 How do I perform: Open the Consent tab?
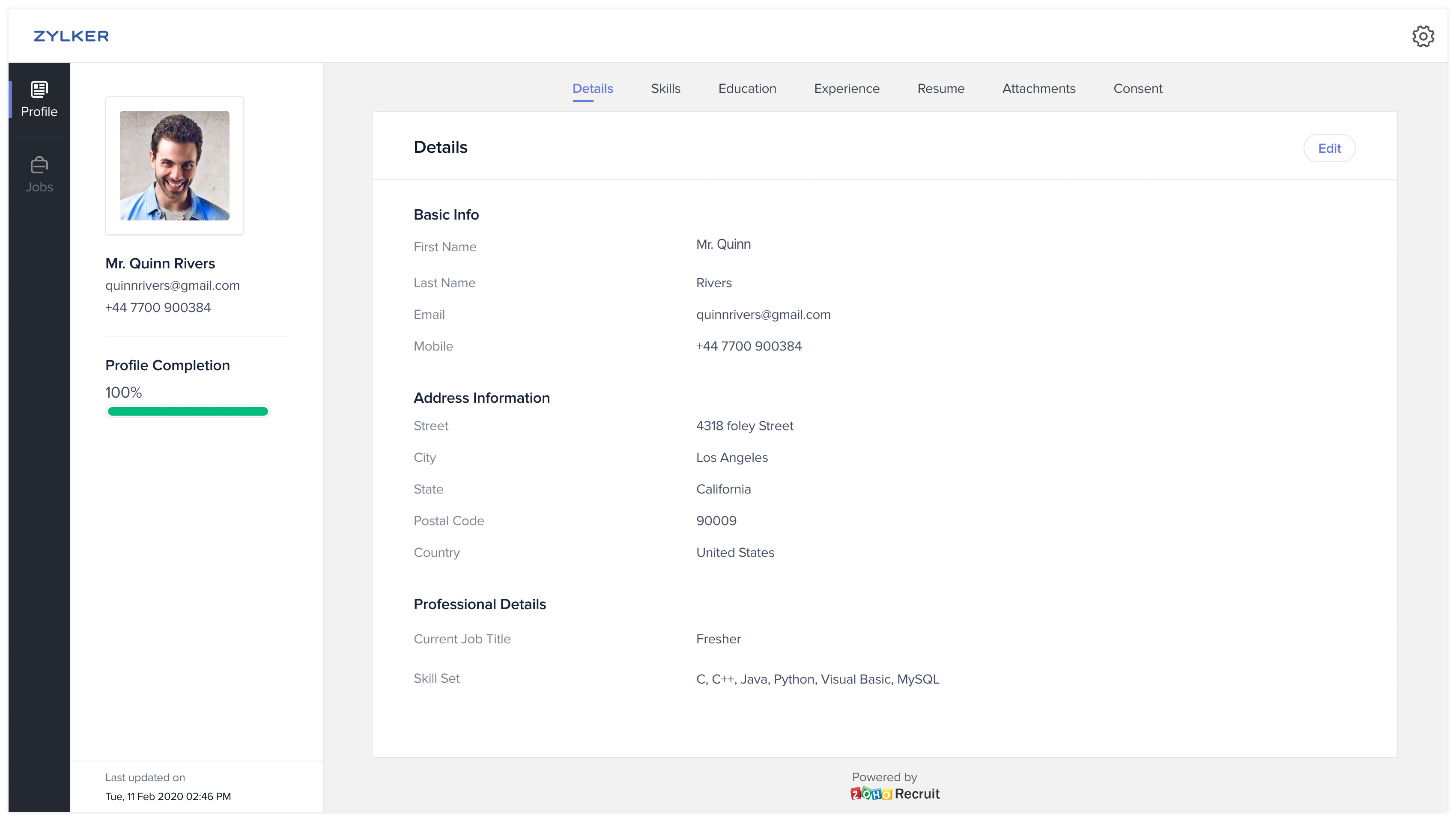(x=1137, y=89)
